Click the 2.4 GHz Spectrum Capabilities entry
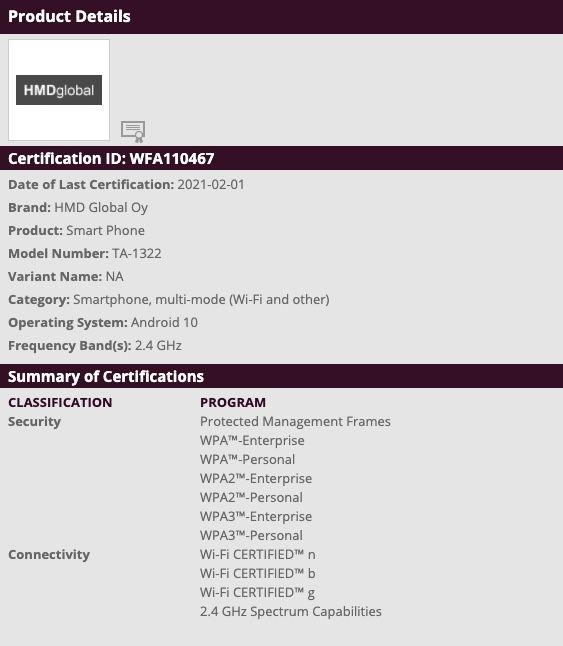 coord(291,611)
